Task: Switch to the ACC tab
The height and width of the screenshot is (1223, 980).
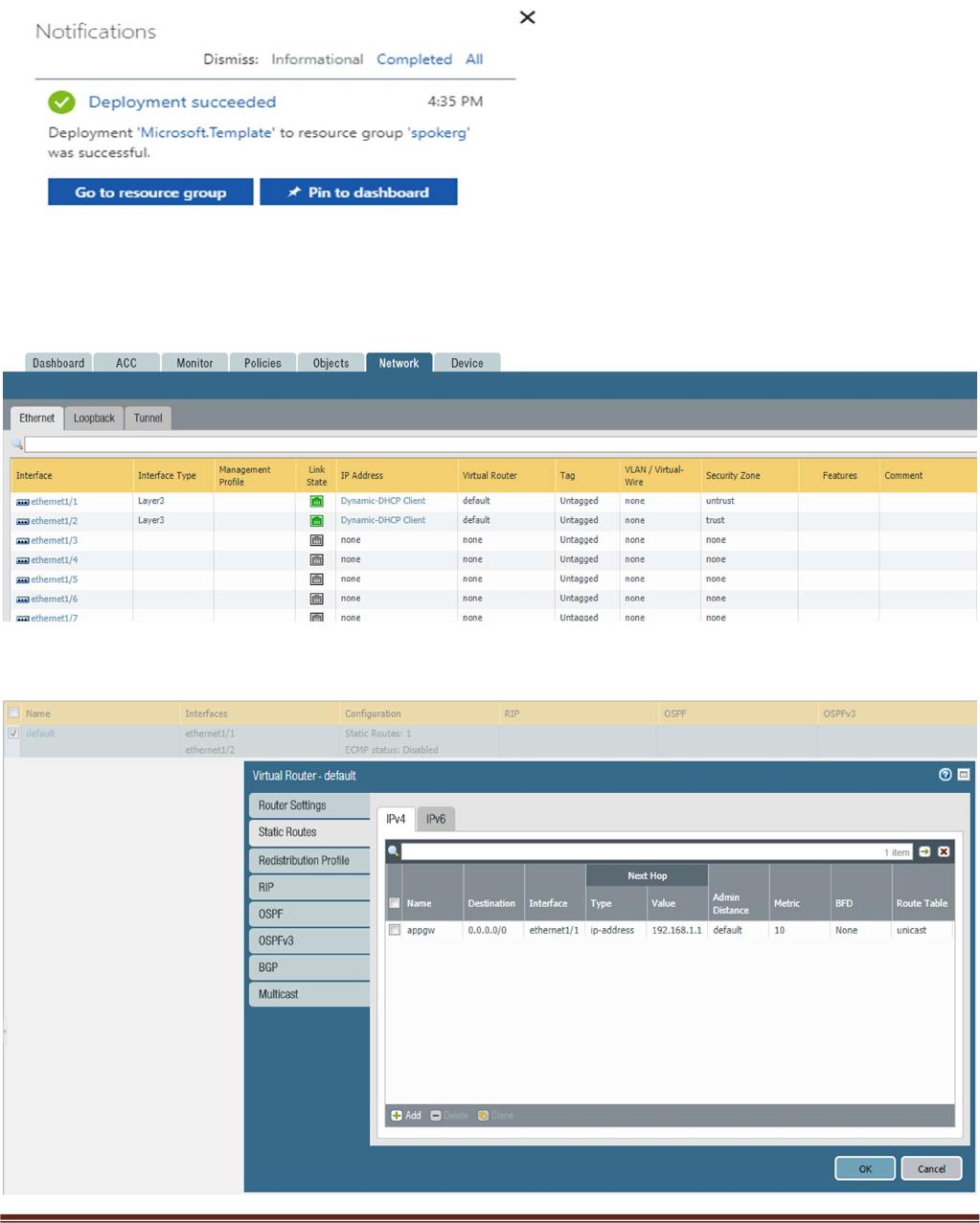Action: [x=126, y=363]
